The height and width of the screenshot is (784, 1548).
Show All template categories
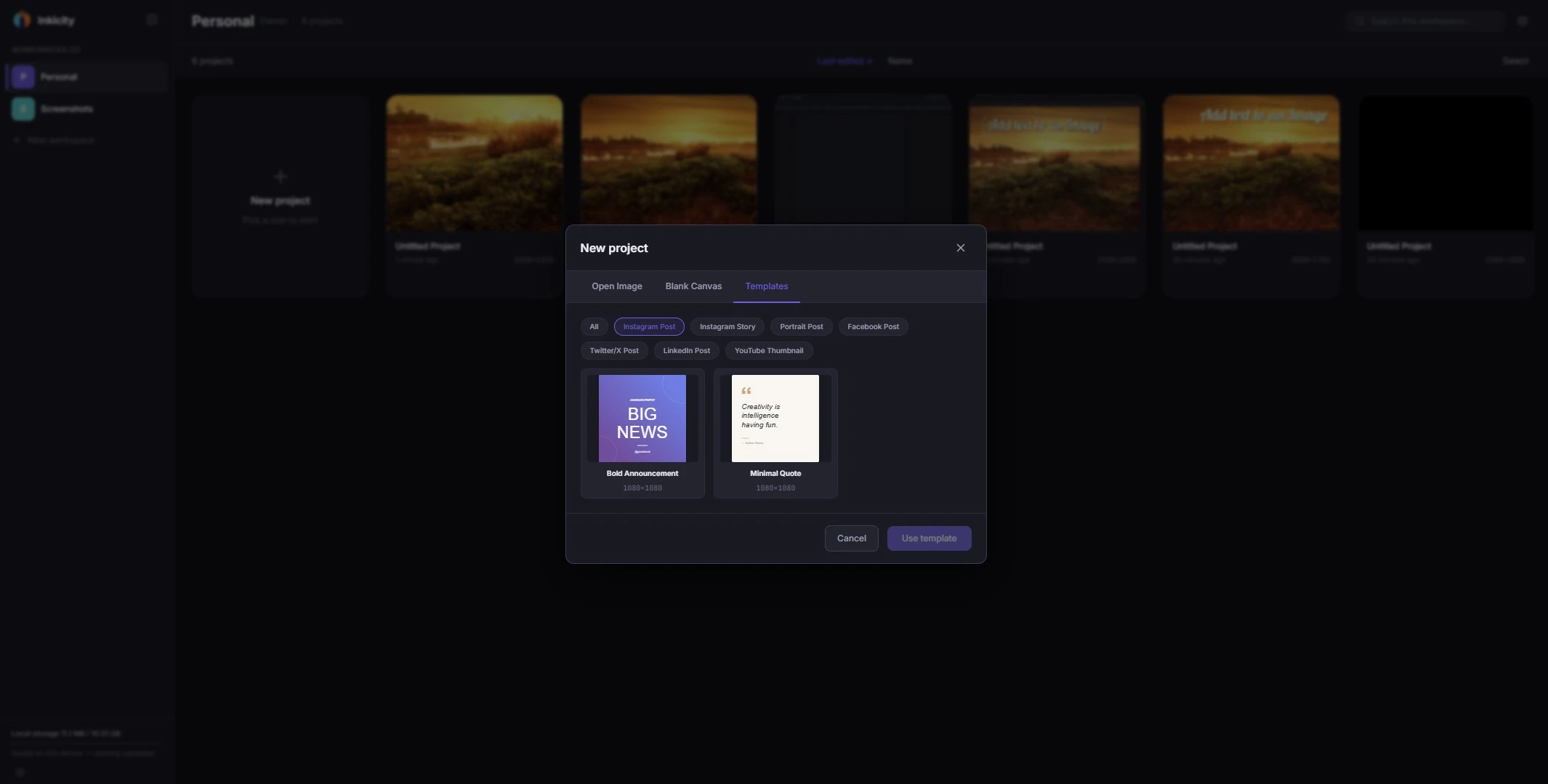(x=594, y=327)
